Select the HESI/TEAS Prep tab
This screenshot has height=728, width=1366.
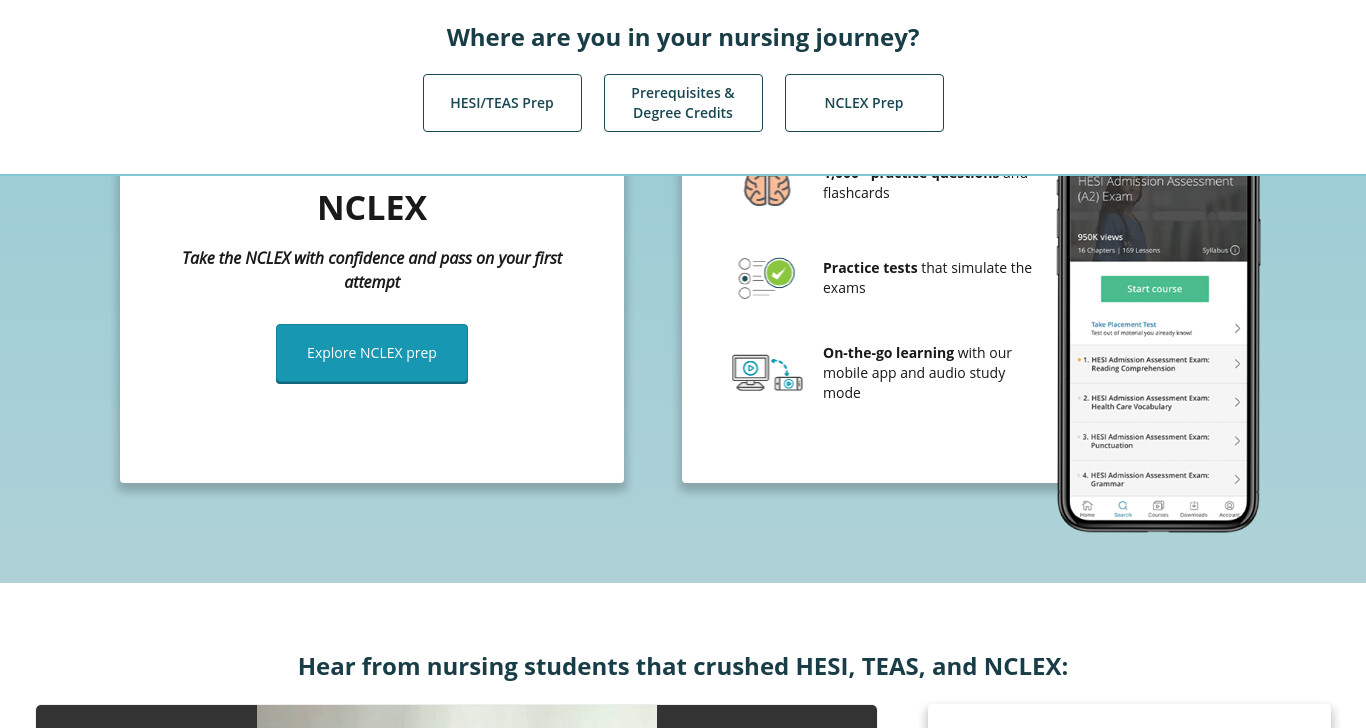(502, 103)
